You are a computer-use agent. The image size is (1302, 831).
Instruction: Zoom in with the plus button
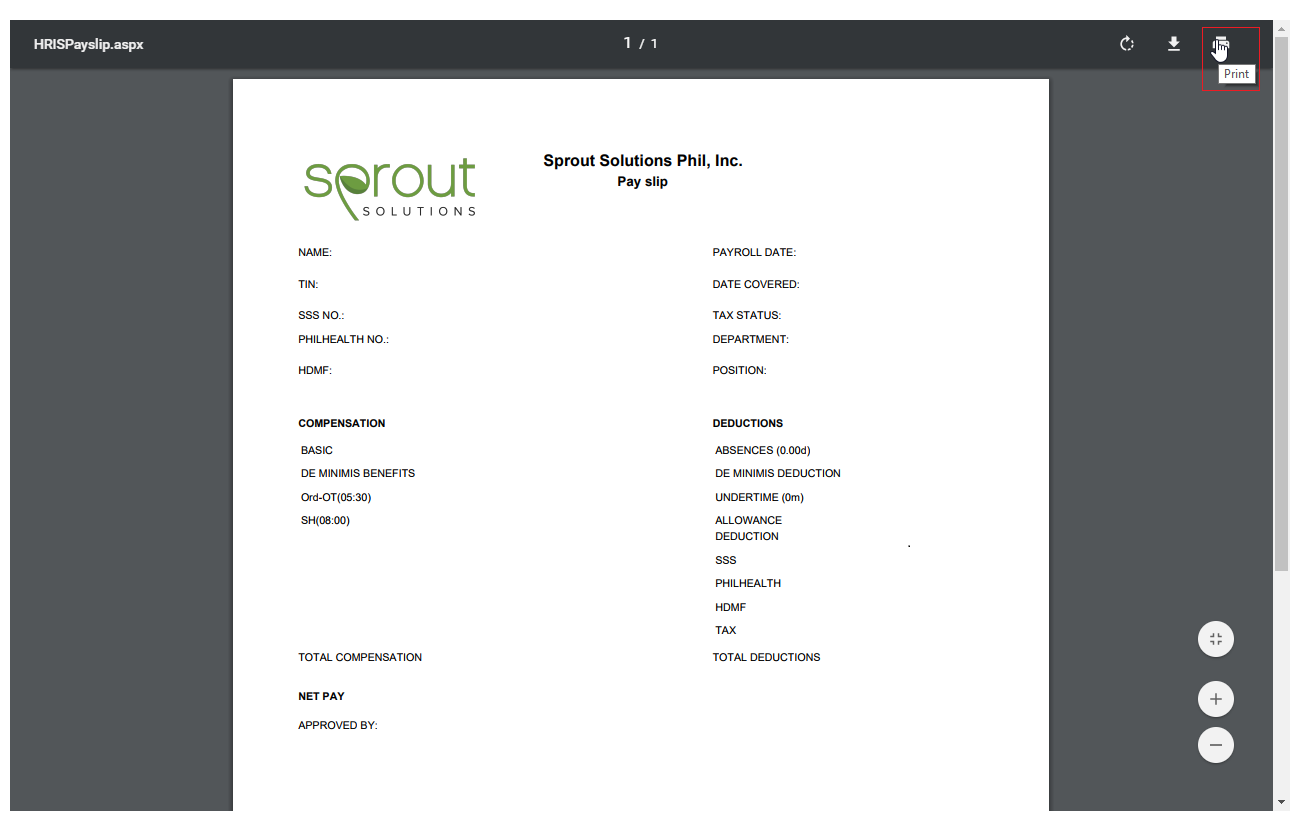point(1216,699)
